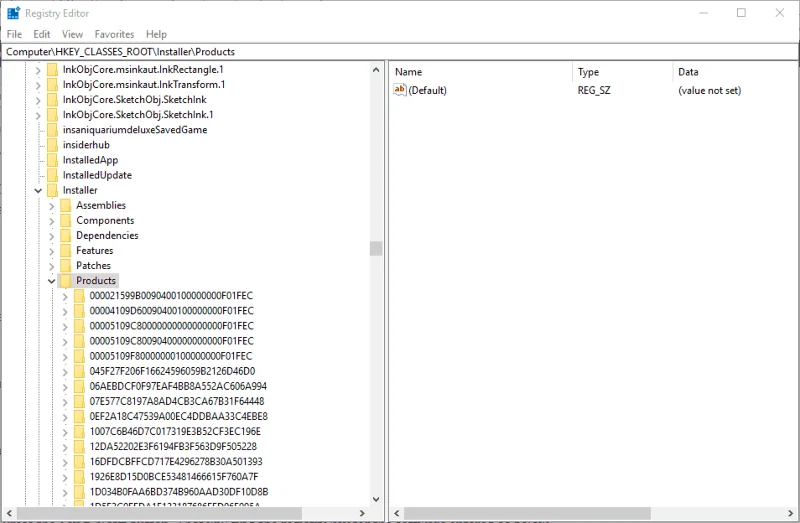Image resolution: width=800 pixels, height=523 pixels.
Task: Select the 16DFDCBFFCD717E4296278B30A501393 key
Action: [176, 461]
